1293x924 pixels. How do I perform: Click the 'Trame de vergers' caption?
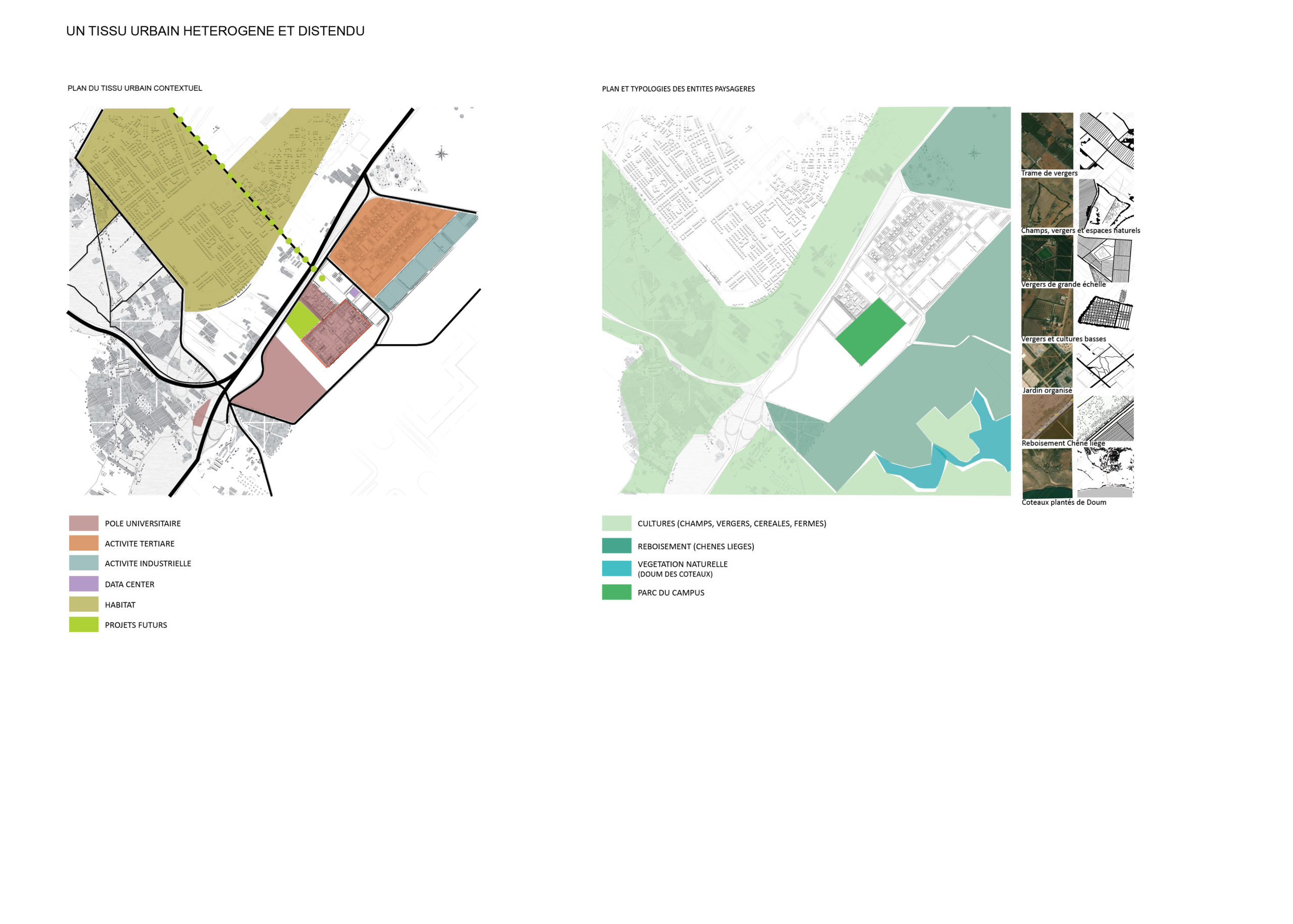click(x=1049, y=173)
